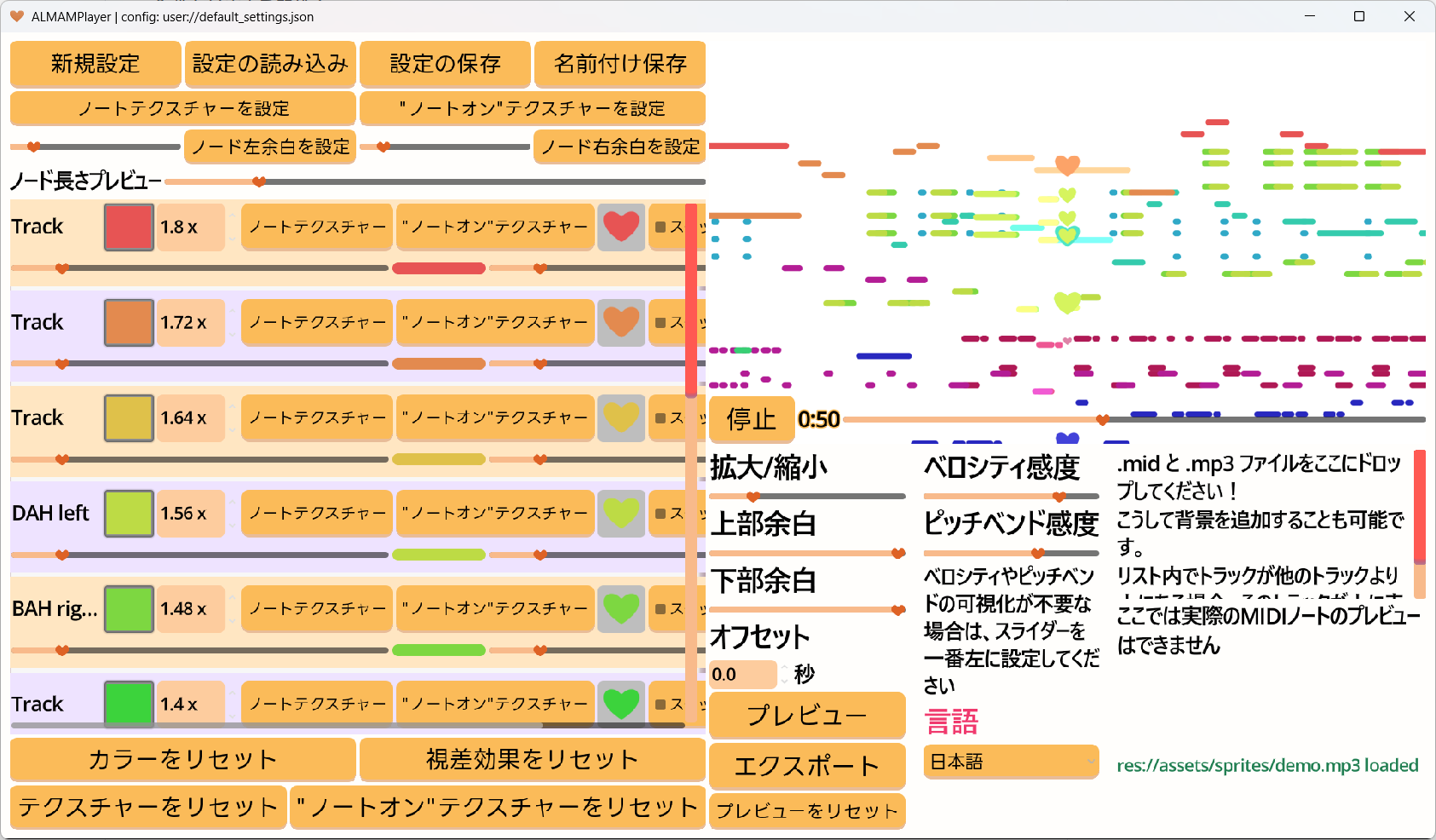Click the テクスチャーをリセット button
1436x840 pixels.
tap(148, 807)
